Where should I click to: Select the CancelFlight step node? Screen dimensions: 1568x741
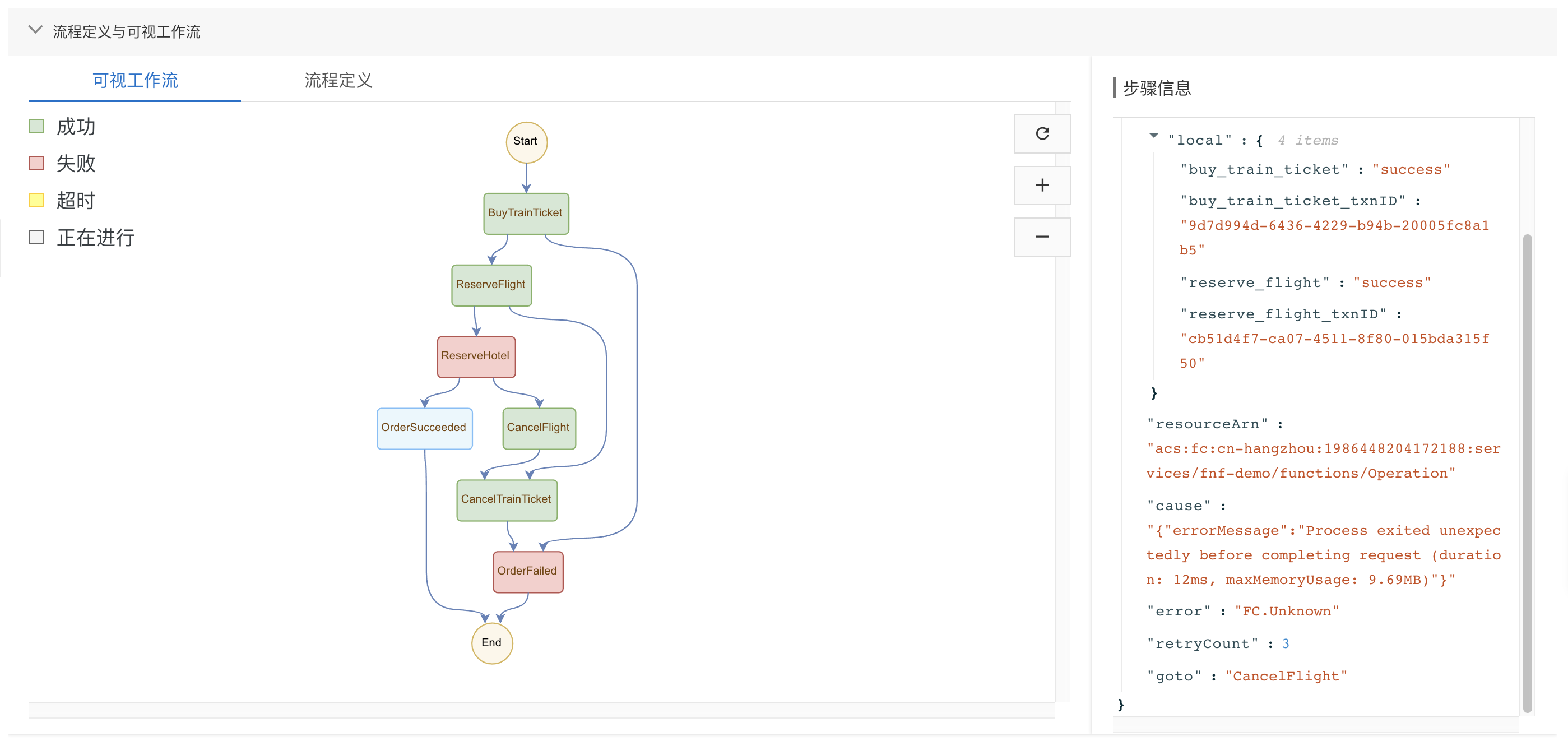[539, 428]
